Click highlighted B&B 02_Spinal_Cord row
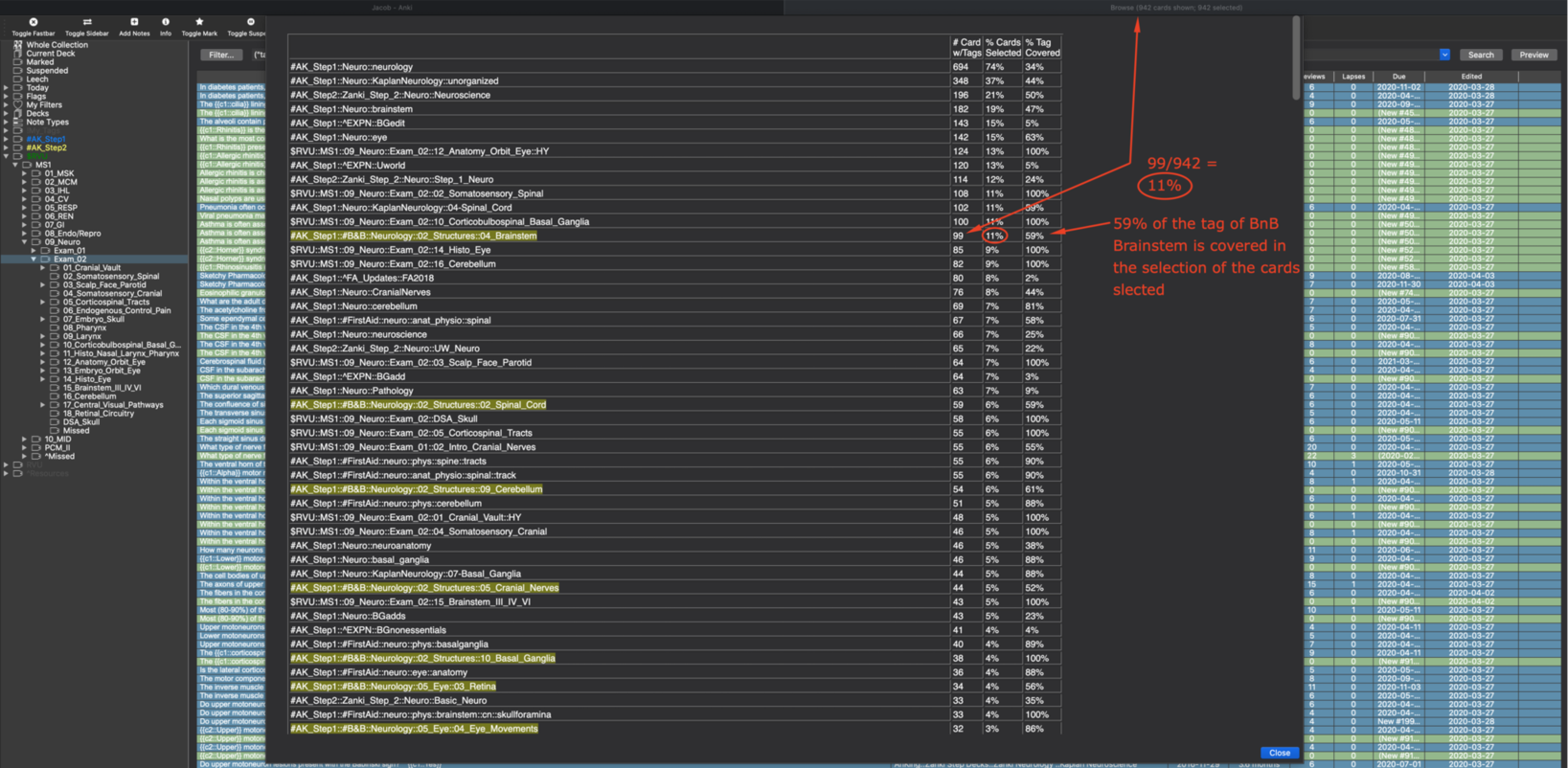1568x768 pixels. point(674,404)
